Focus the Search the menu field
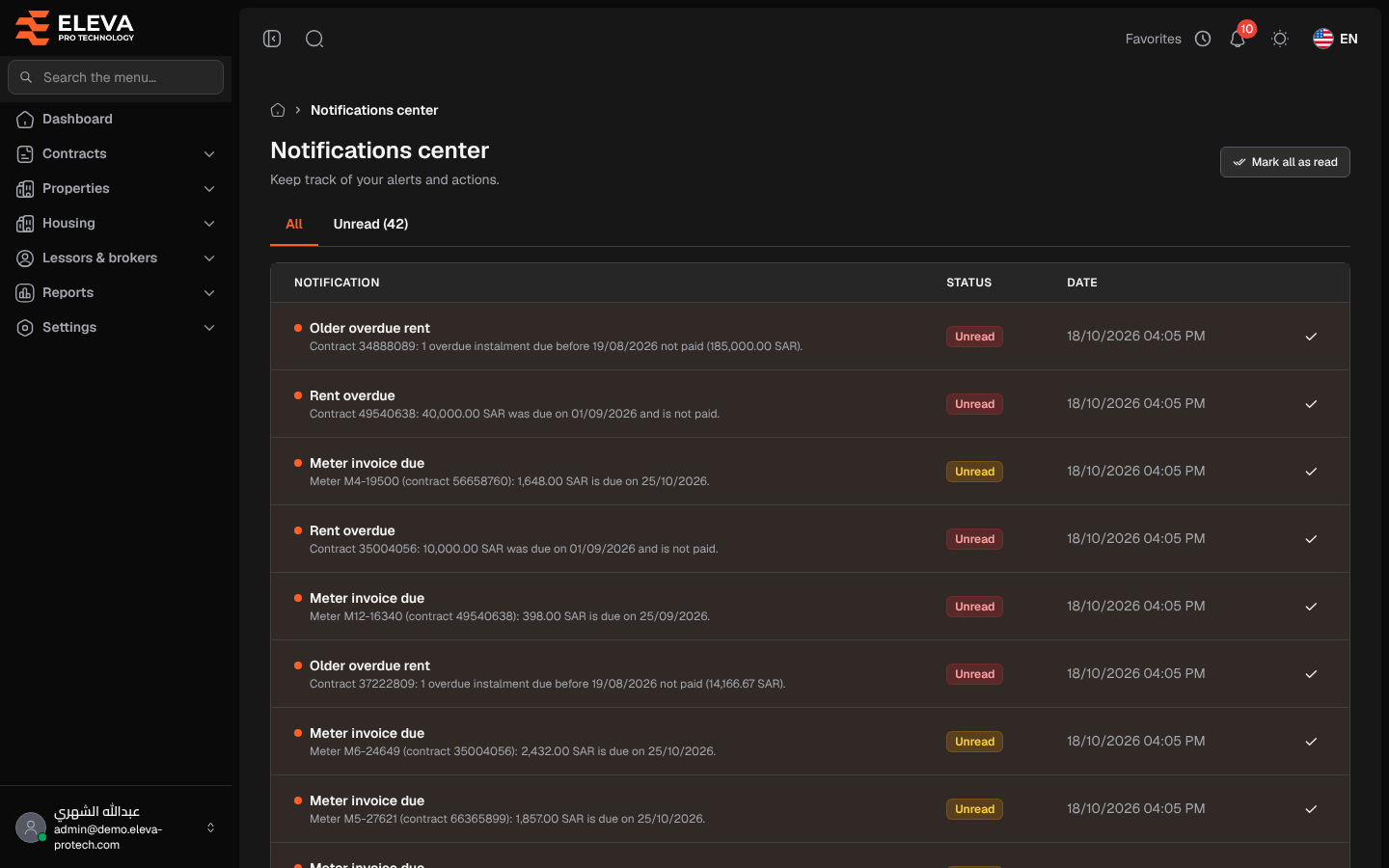1389x868 pixels. [x=116, y=77]
